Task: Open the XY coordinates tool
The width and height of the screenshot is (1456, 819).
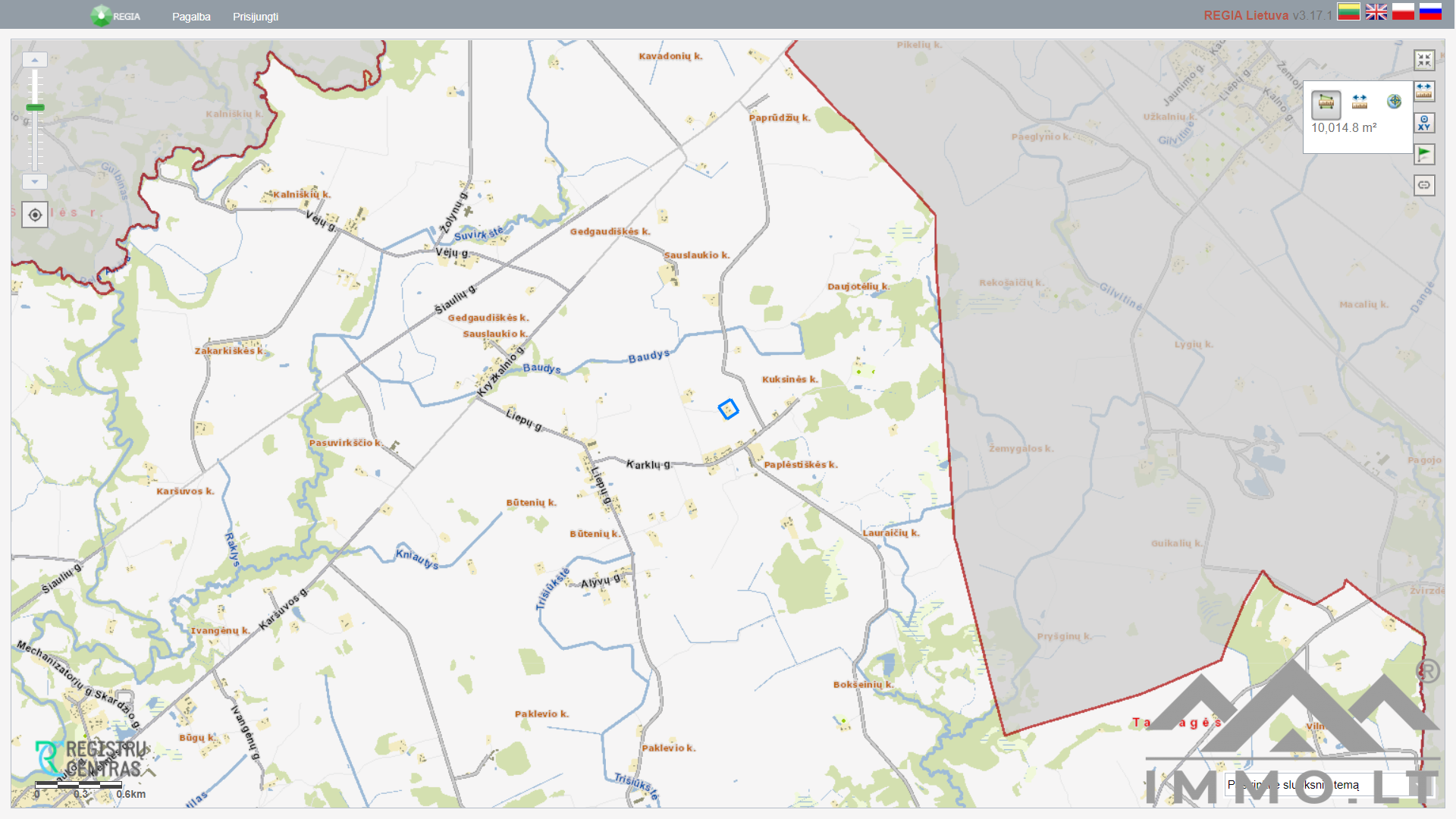Action: pyautogui.click(x=1424, y=123)
